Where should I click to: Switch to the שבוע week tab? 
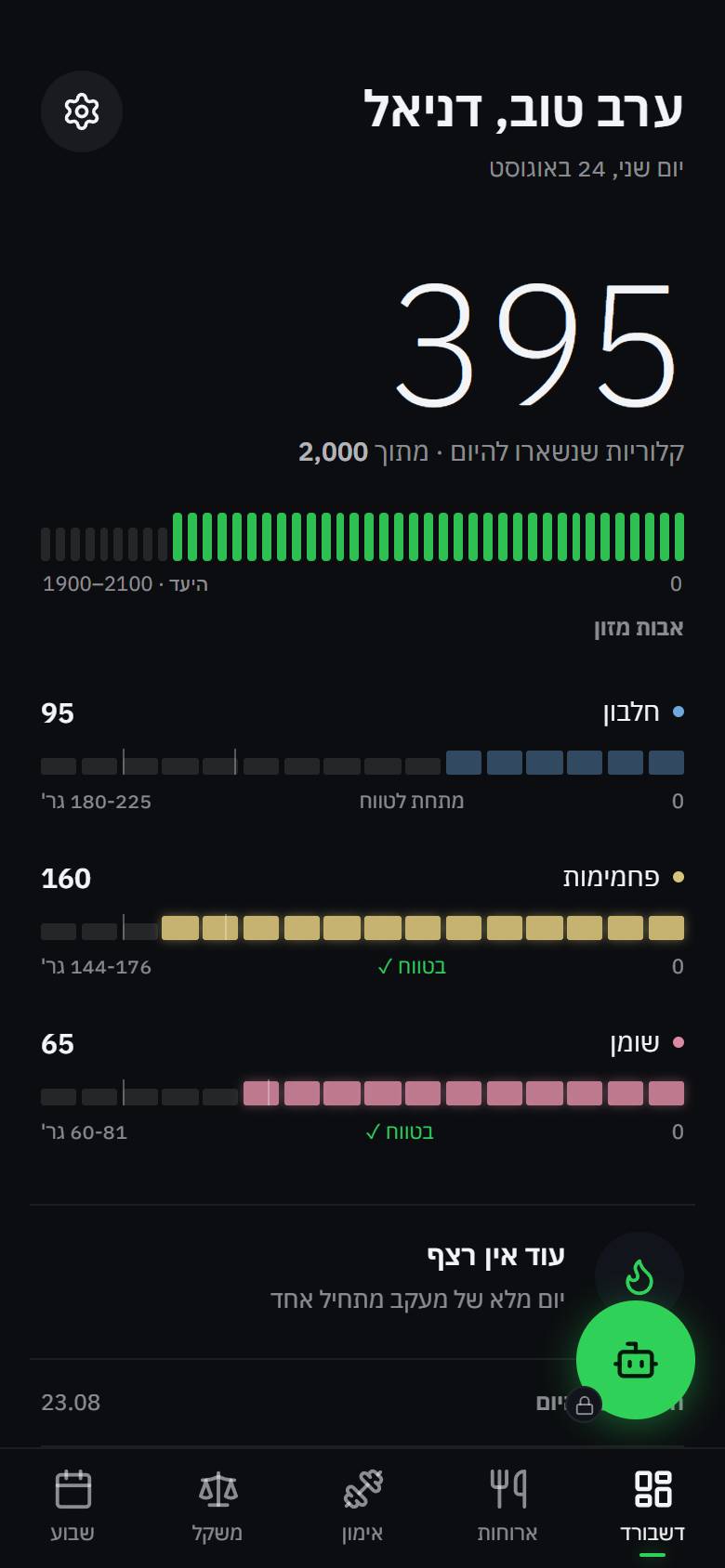pos(72,1507)
